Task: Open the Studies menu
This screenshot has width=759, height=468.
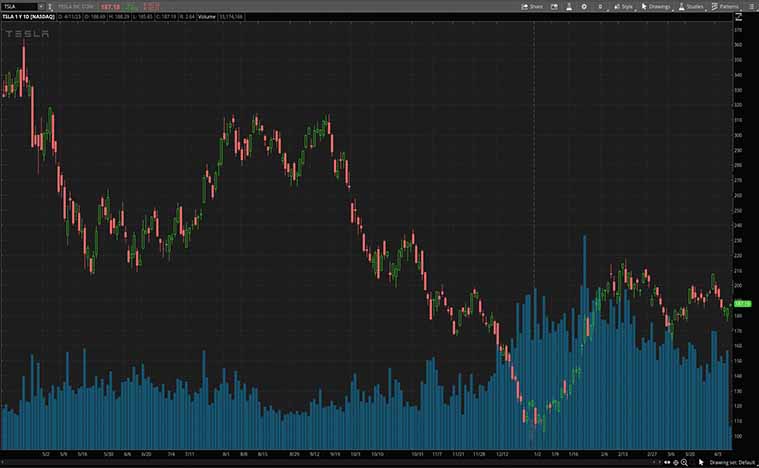Action: pos(691,7)
